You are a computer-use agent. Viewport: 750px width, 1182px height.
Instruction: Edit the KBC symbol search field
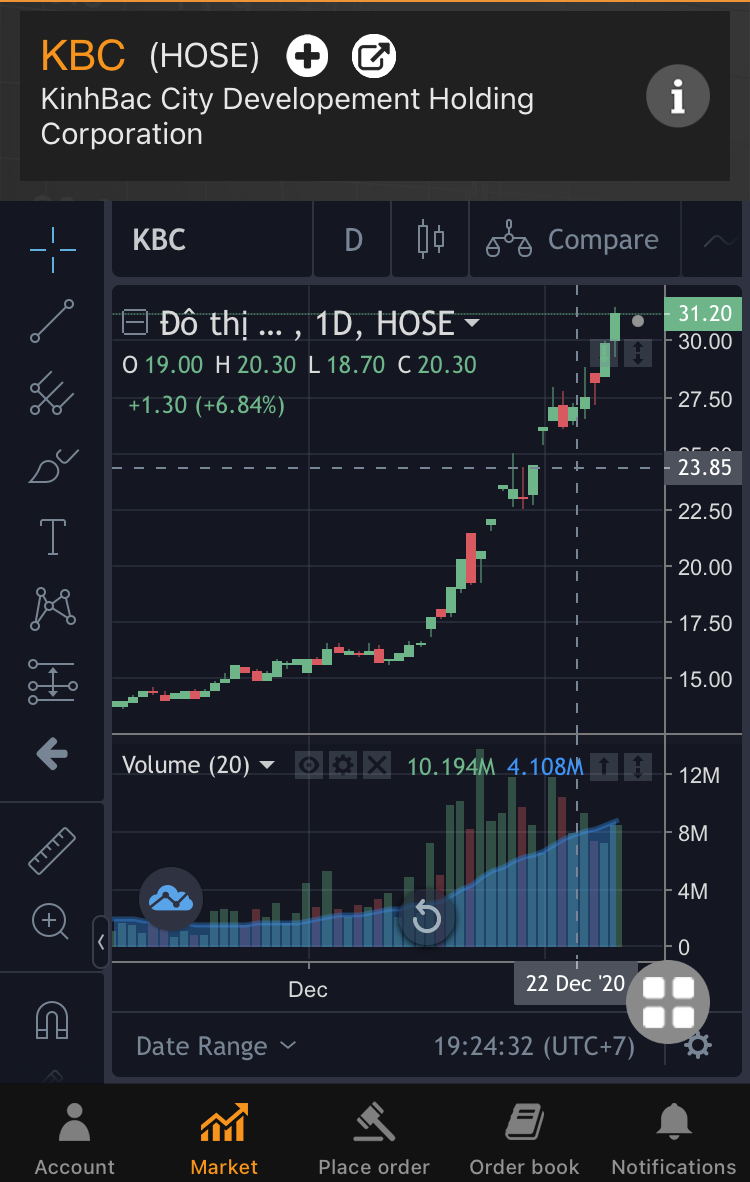point(212,240)
